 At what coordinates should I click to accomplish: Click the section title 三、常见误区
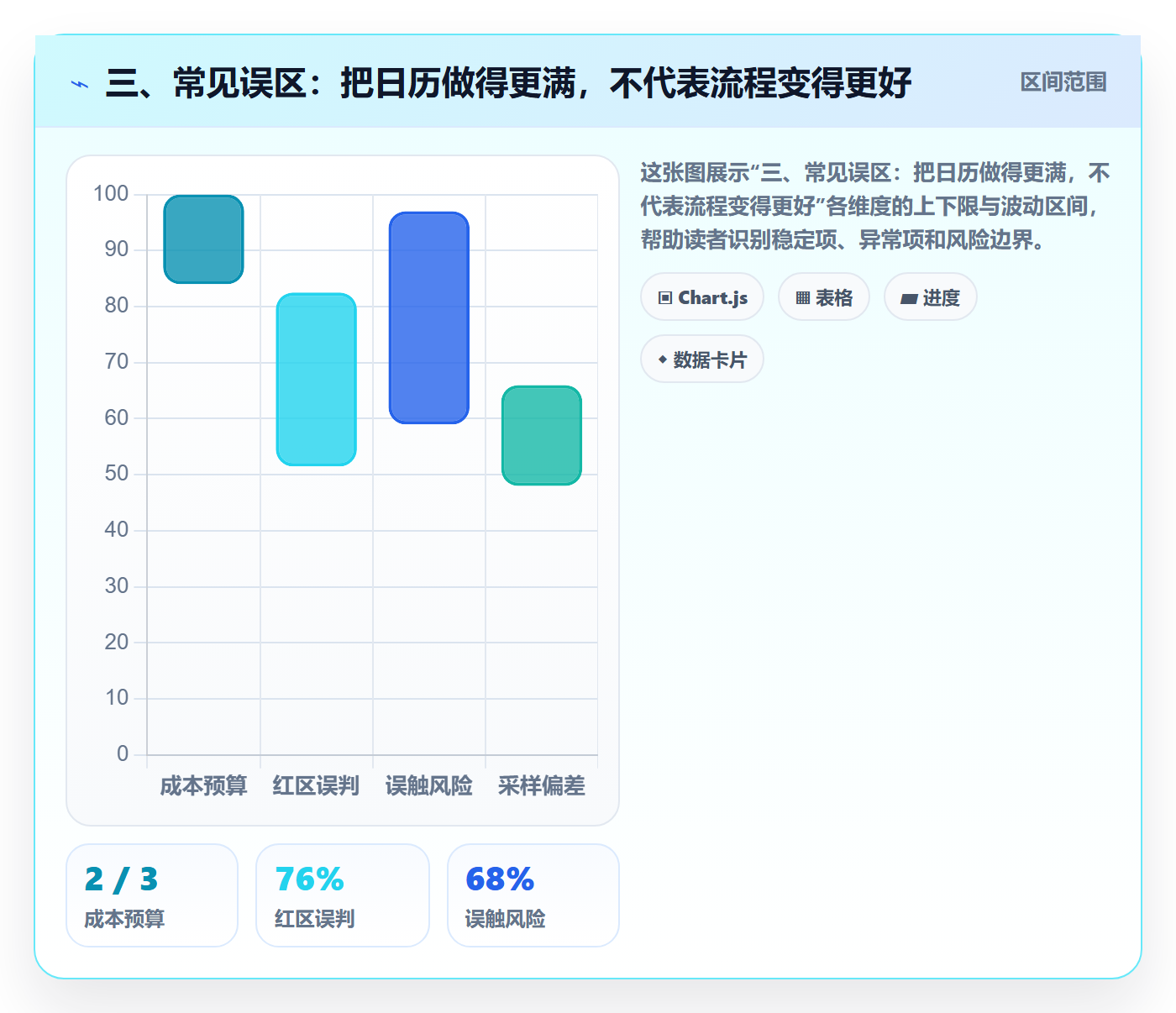coord(508,83)
